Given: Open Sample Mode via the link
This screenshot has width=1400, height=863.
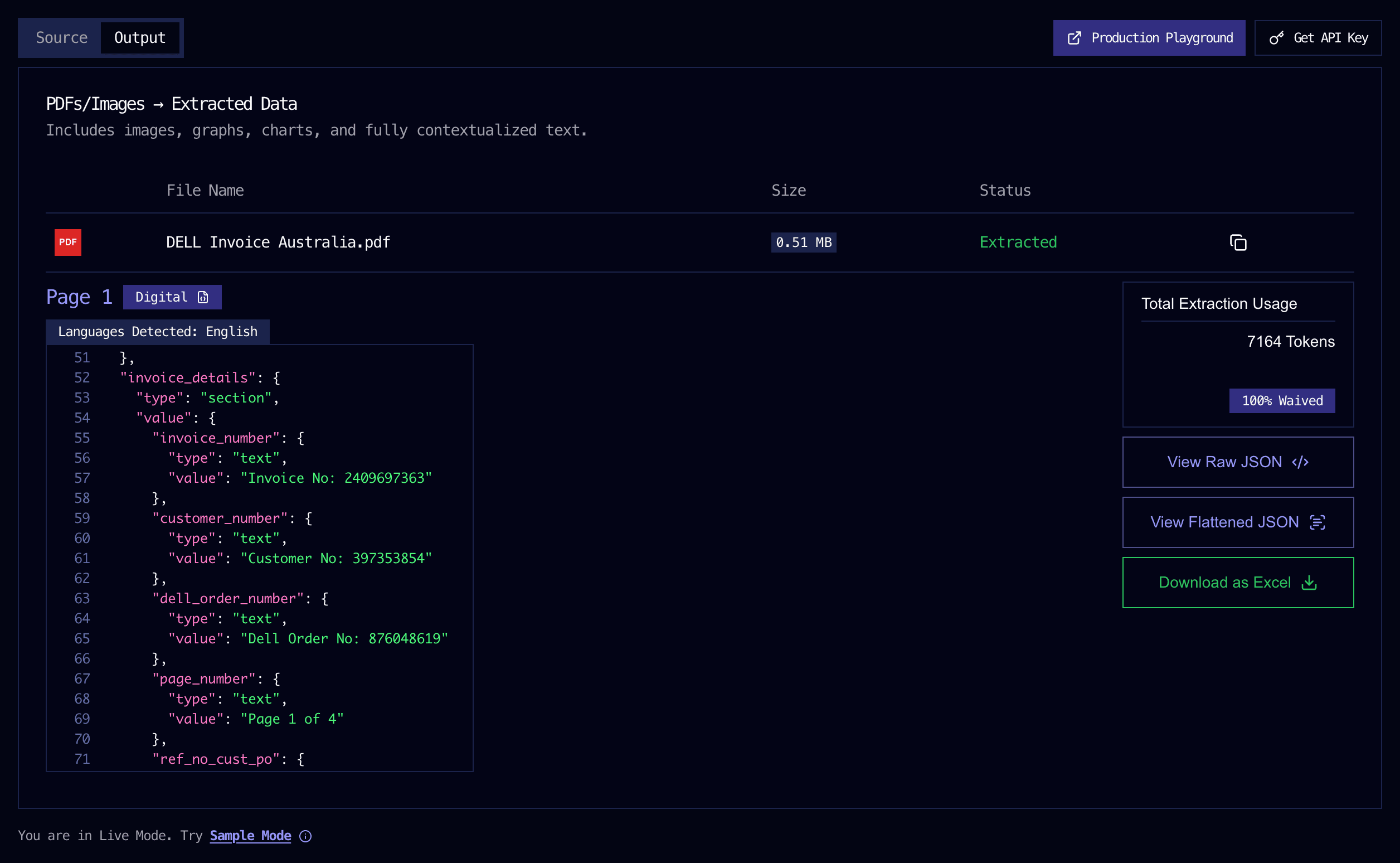Looking at the screenshot, I should click(x=250, y=835).
